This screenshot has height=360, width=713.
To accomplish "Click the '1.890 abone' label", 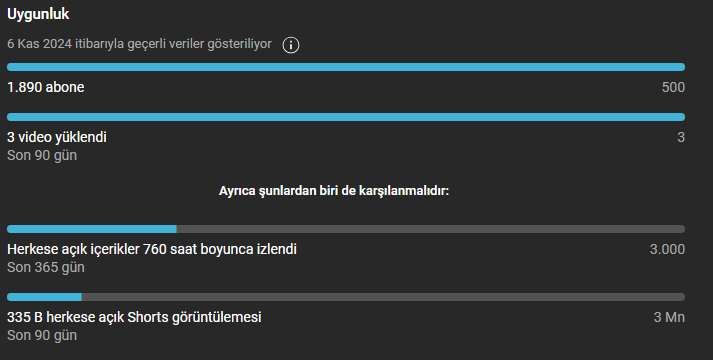I will pyautogui.click(x=45, y=87).
